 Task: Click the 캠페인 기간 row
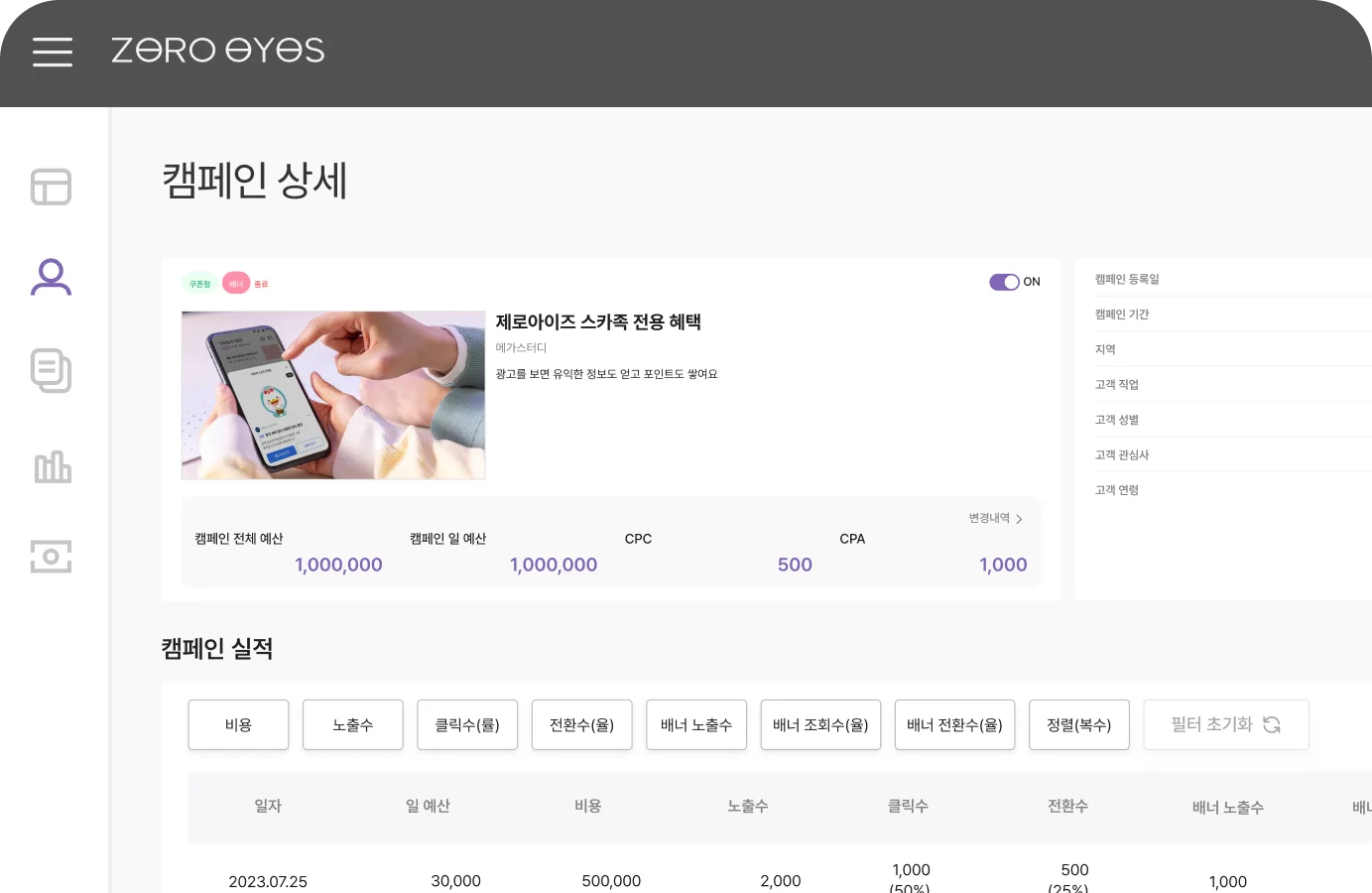(1233, 315)
